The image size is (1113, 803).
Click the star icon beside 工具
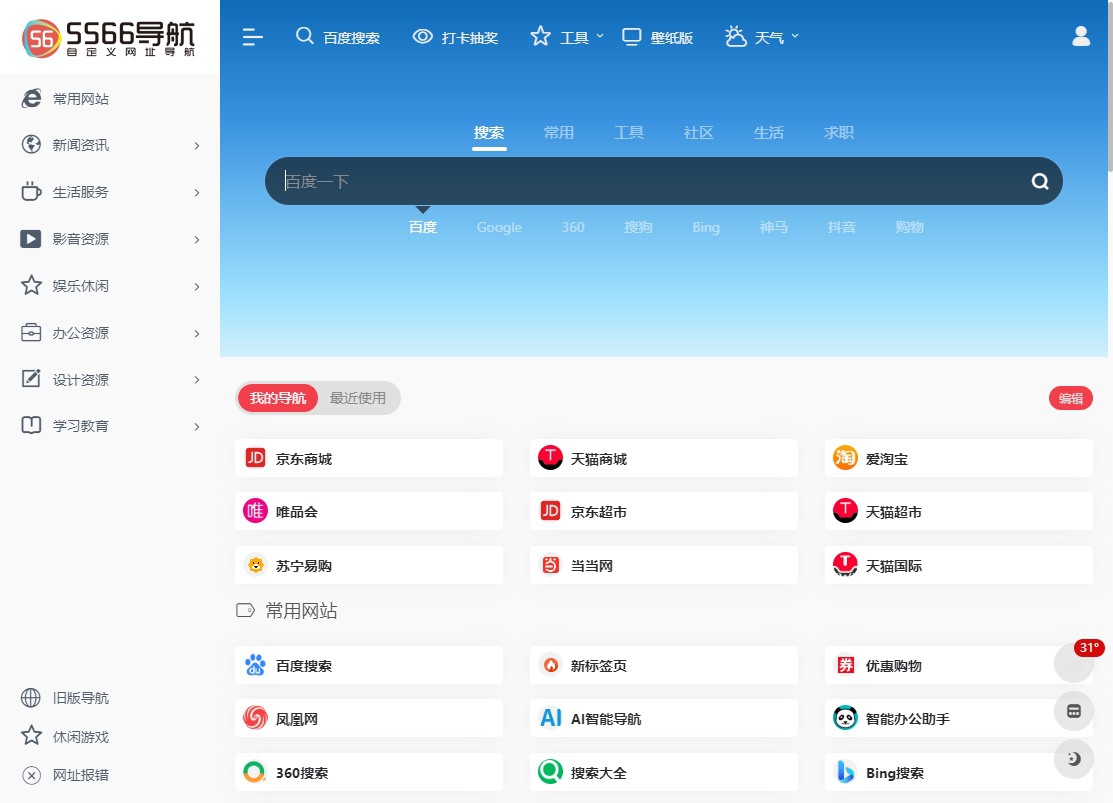[x=540, y=36]
